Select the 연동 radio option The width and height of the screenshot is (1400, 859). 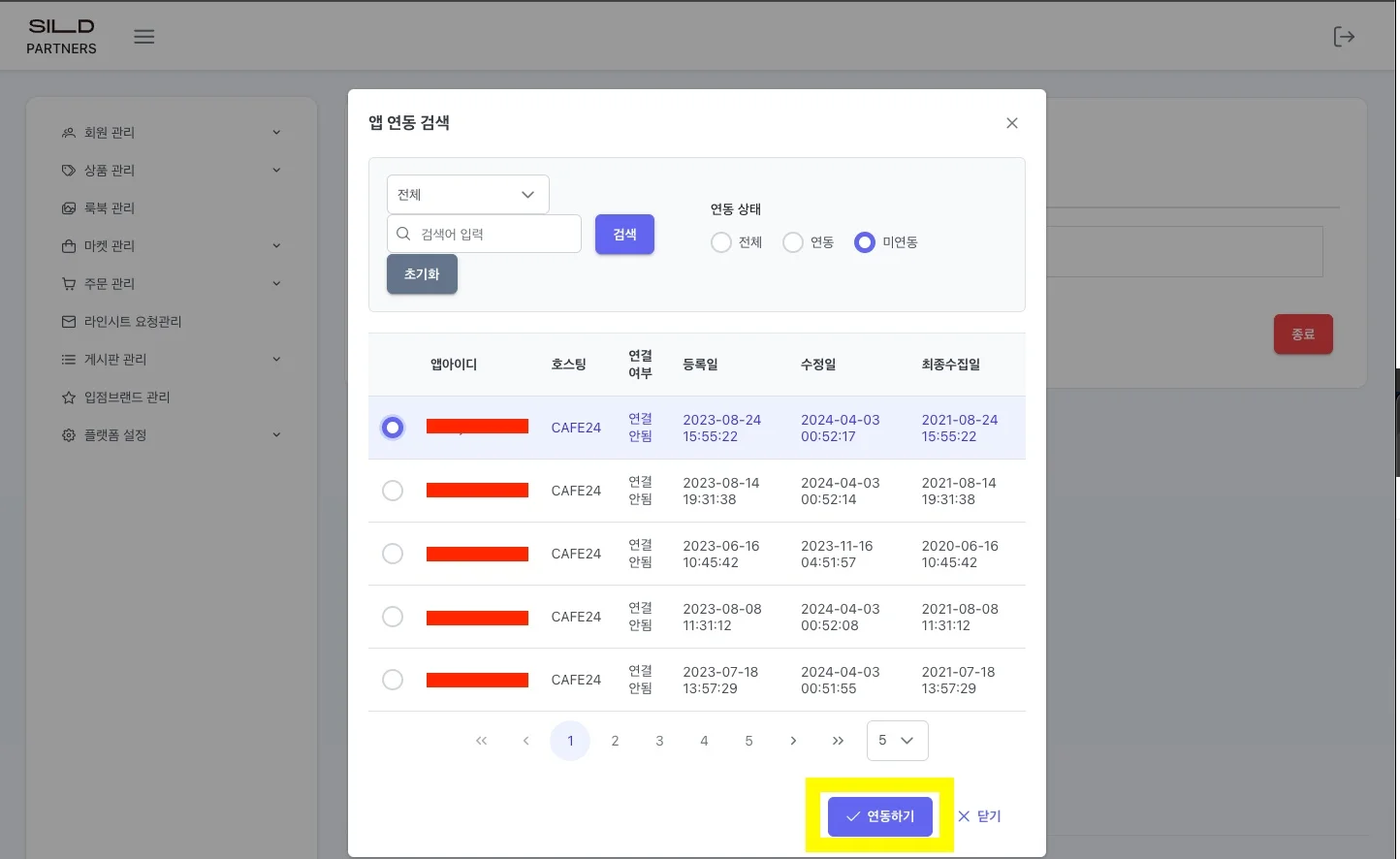click(793, 242)
